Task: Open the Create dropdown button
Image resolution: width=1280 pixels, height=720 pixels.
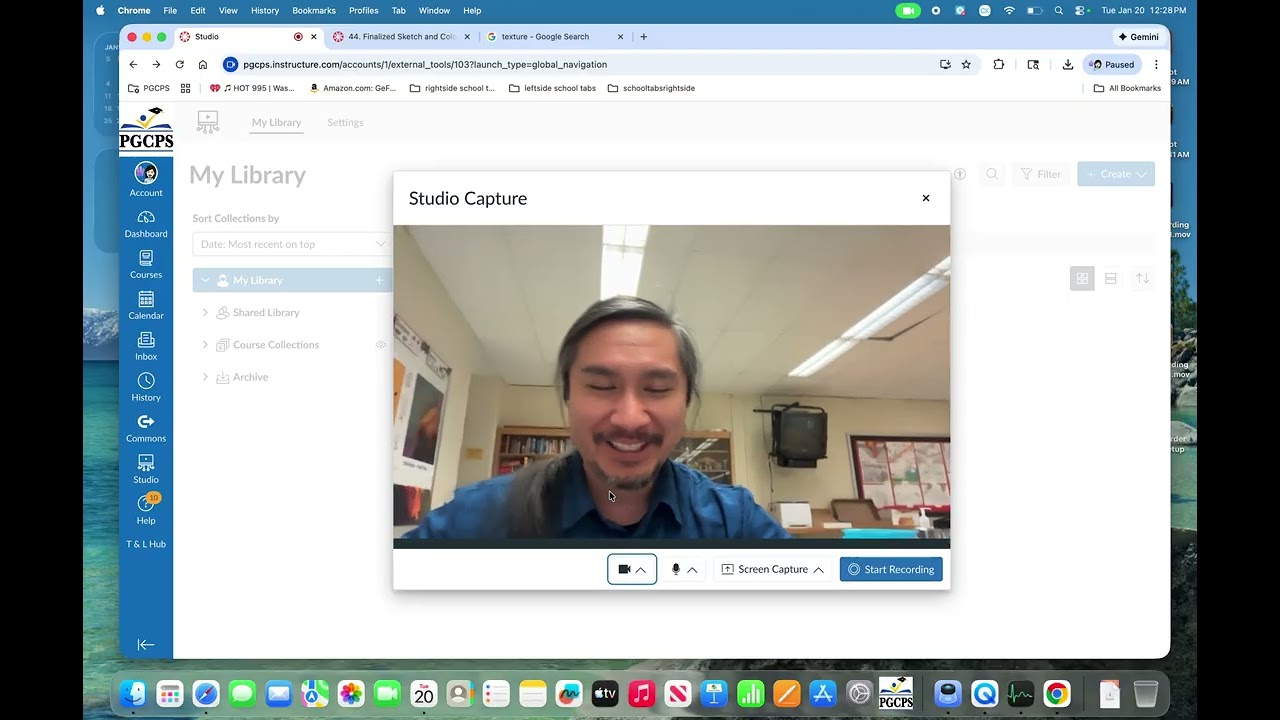Action: (x=1116, y=174)
